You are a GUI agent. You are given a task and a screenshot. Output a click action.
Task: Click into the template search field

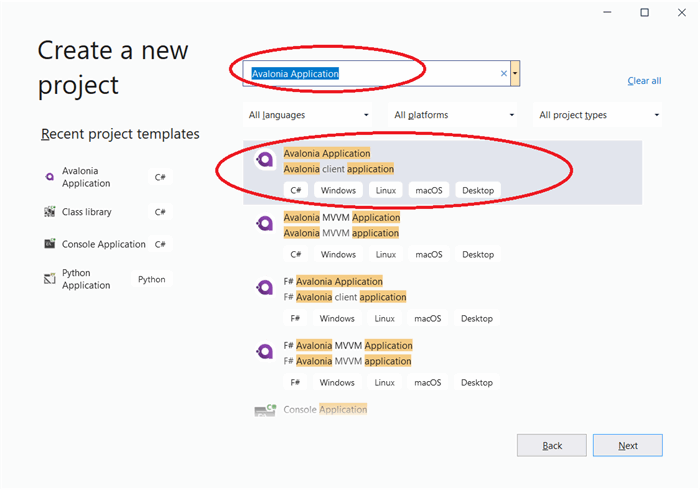click(x=377, y=74)
